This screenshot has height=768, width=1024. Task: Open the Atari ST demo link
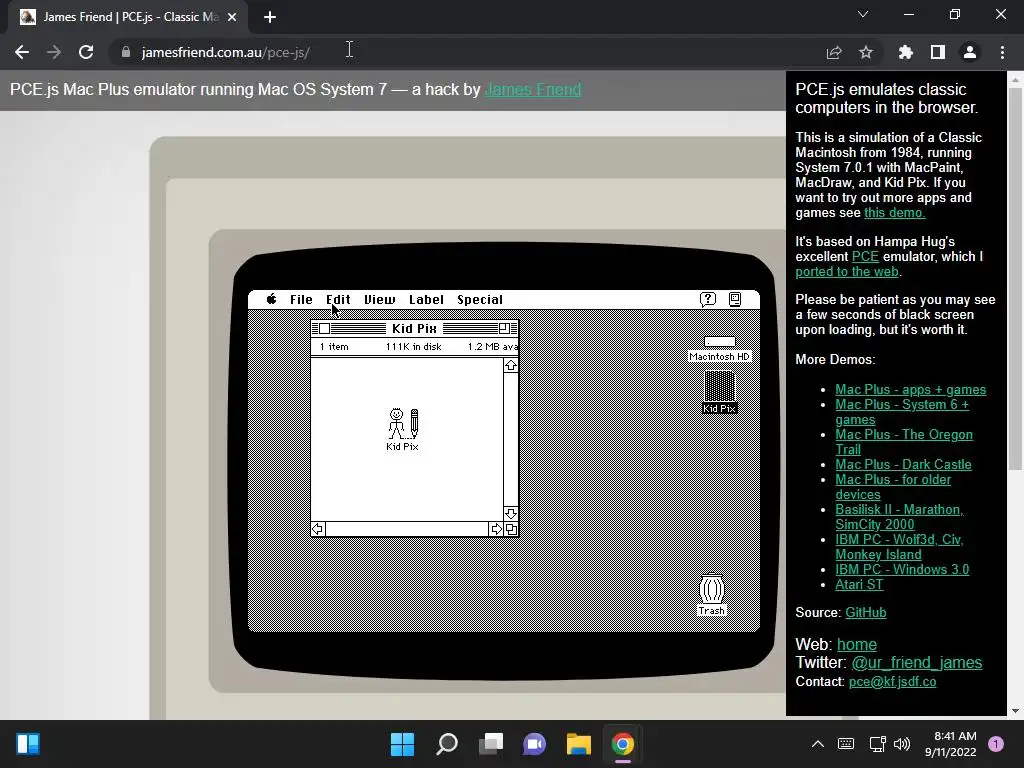pos(859,584)
